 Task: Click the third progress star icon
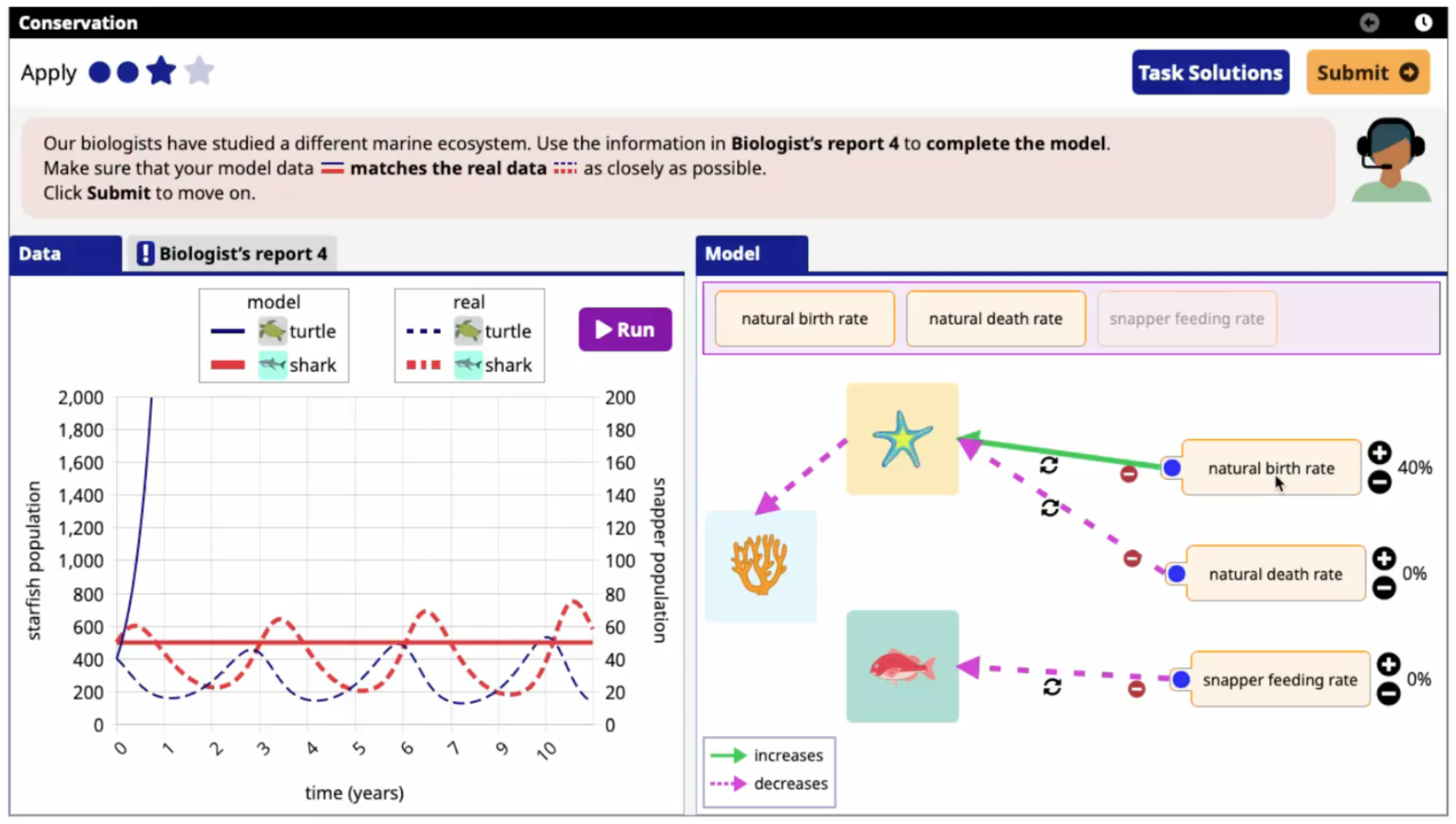[x=162, y=72]
